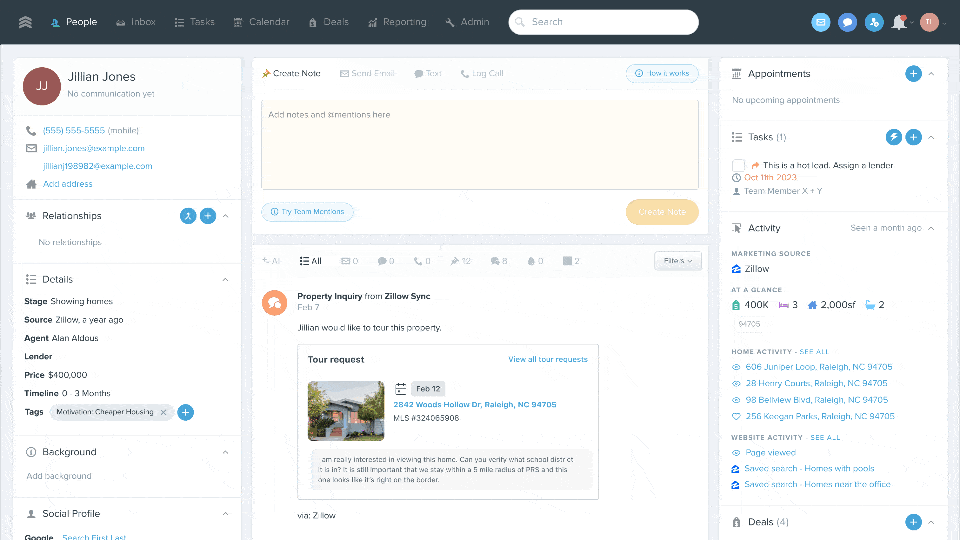Click the add person icon in header
Image resolution: width=960 pixels, height=540 pixels.
[x=874, y=22]
